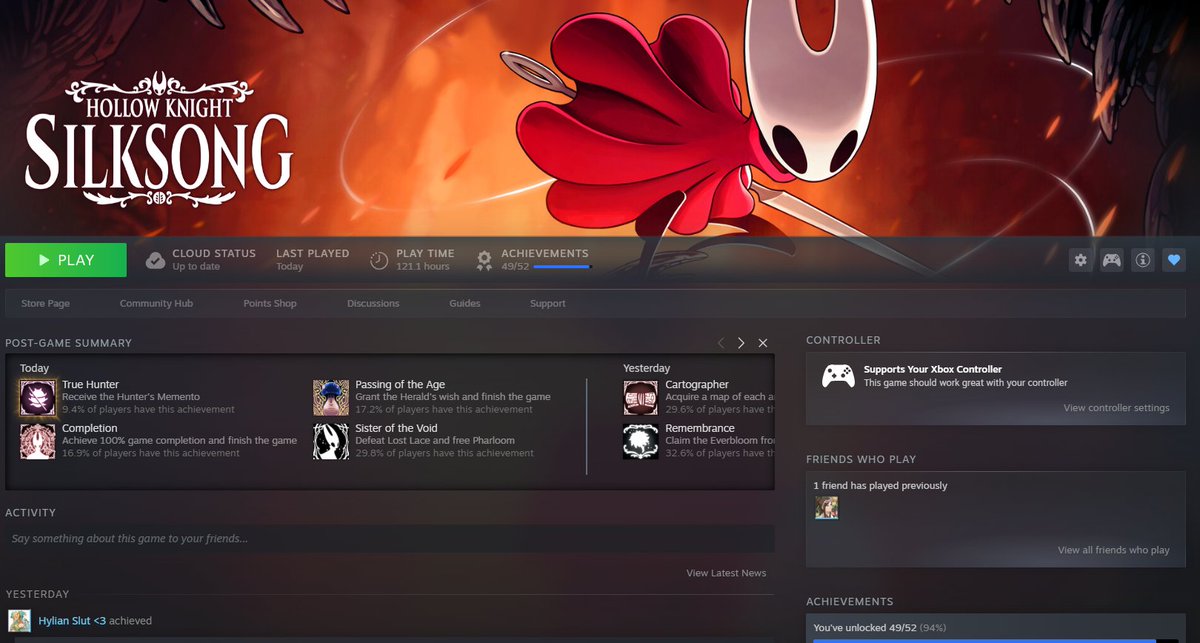
Task: Open View controller settings link
Action: [1116, 408]
